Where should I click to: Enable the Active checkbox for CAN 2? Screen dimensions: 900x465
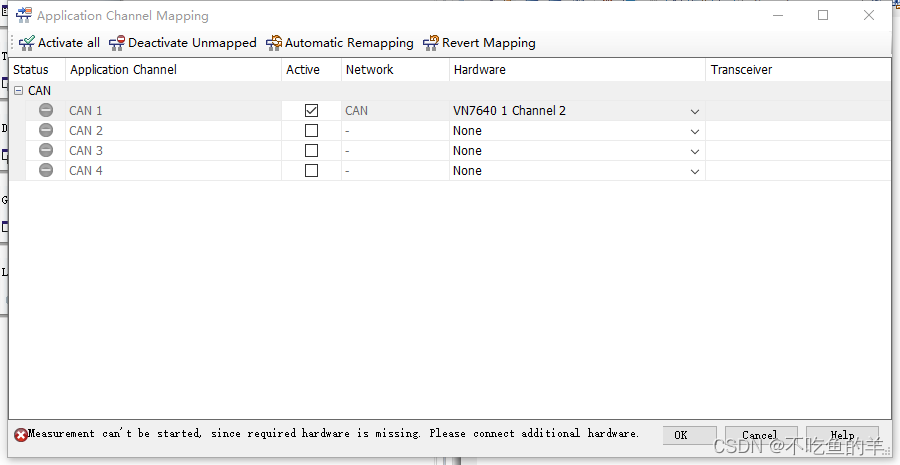click(x=311, y=130)
